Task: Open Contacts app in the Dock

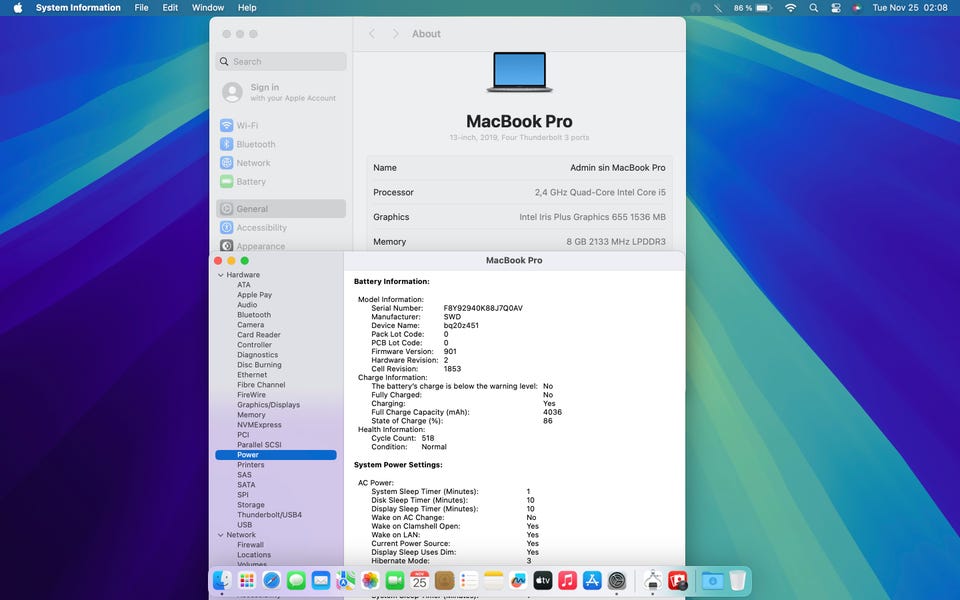Action: click(444, 580)
